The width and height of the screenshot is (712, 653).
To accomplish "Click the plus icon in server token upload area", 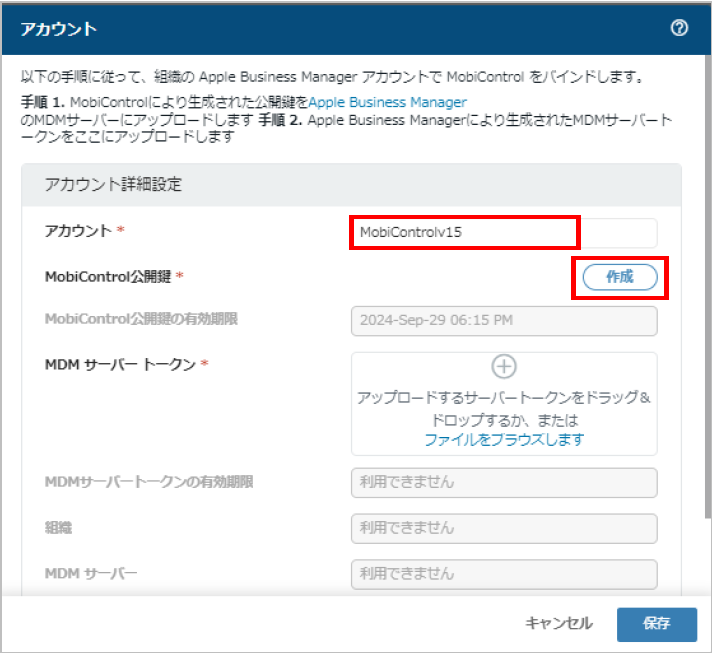I will click(504, 366).
